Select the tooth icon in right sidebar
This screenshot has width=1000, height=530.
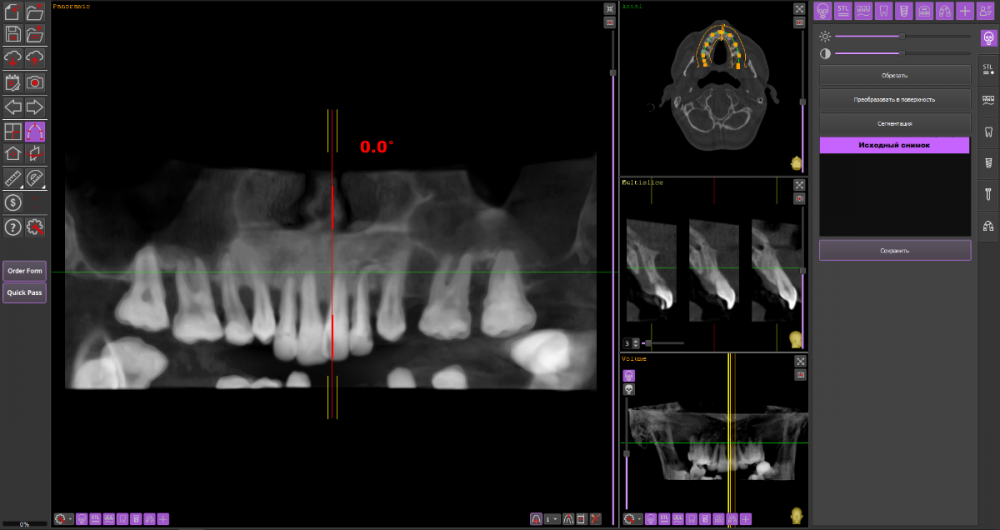point(988,131)
